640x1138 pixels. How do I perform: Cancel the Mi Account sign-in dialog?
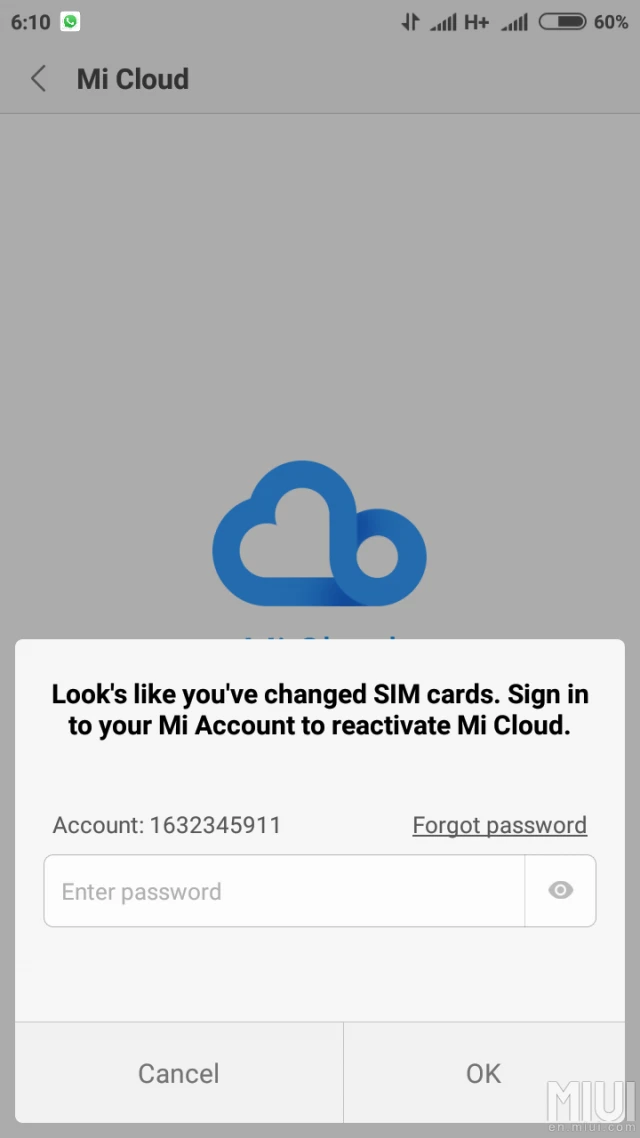click(178, 1072)
